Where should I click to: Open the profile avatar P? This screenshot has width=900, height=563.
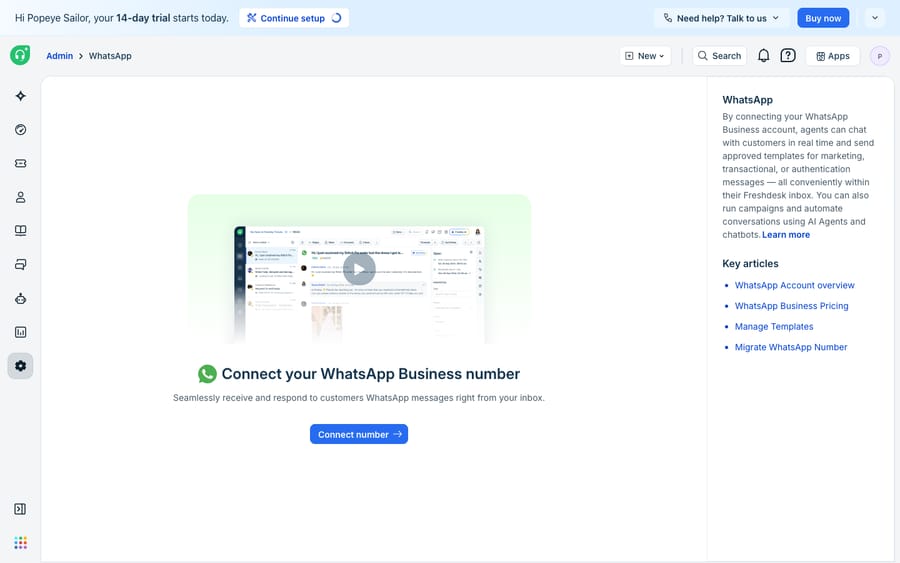[879, 56]
